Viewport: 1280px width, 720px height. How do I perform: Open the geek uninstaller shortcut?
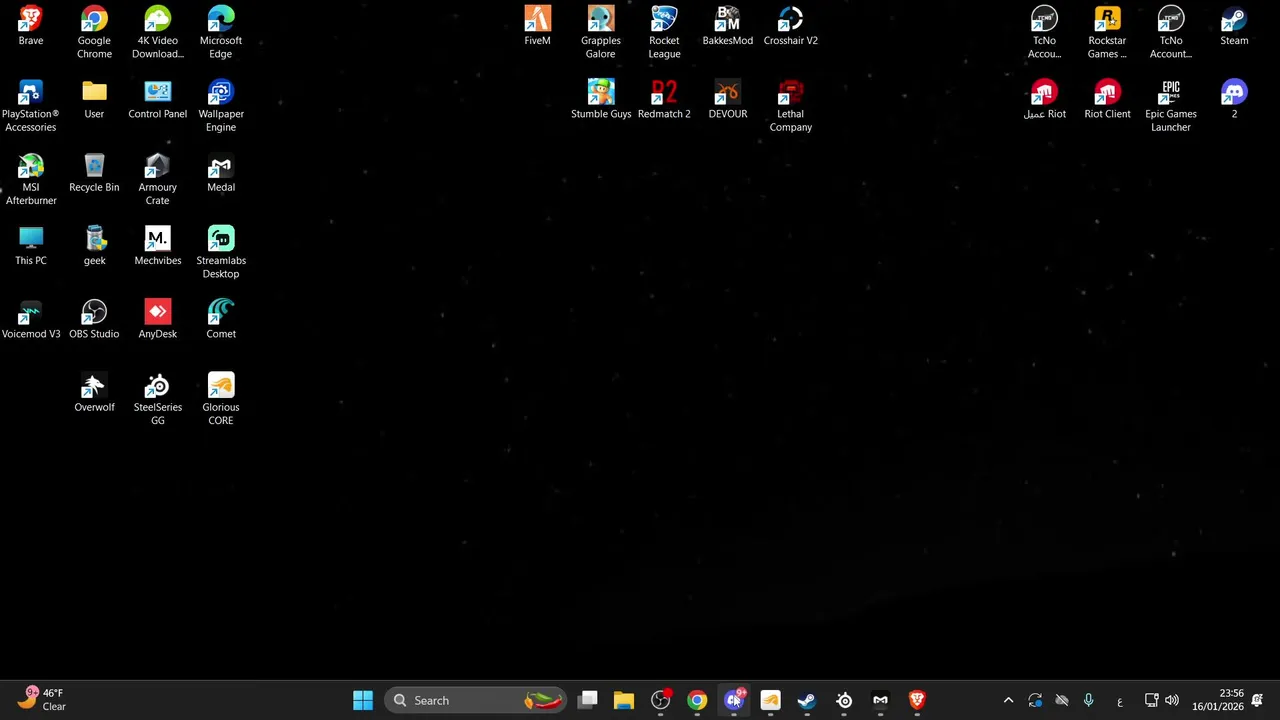94,246
